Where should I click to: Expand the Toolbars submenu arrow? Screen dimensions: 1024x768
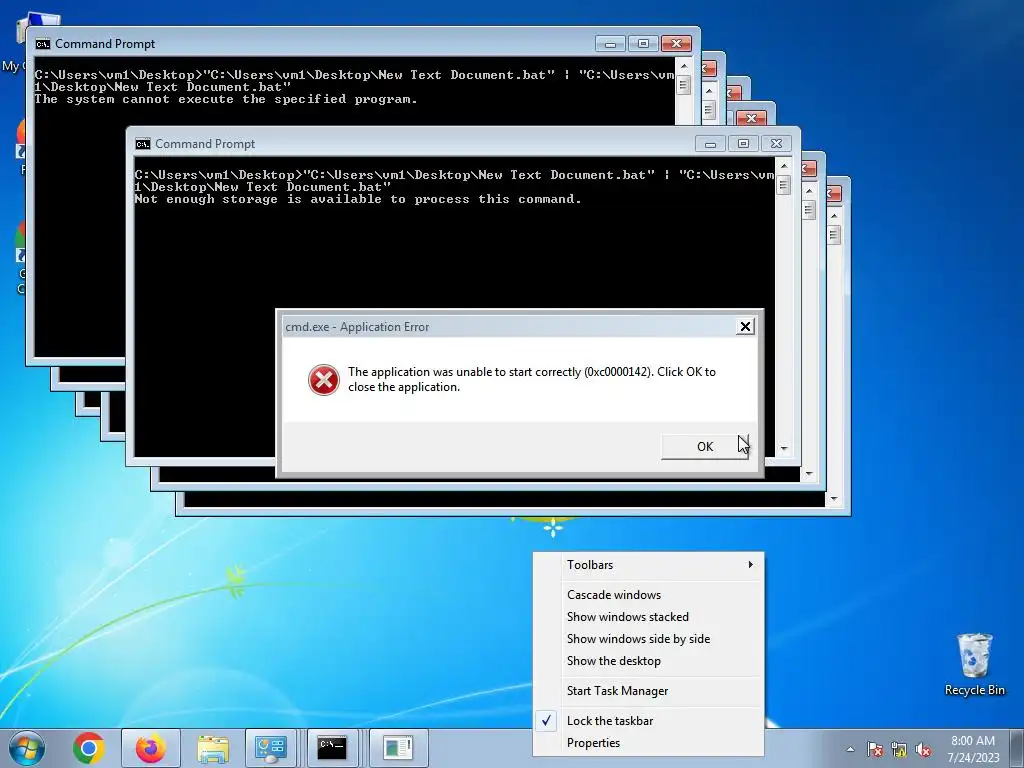click(x=750, y=565)
